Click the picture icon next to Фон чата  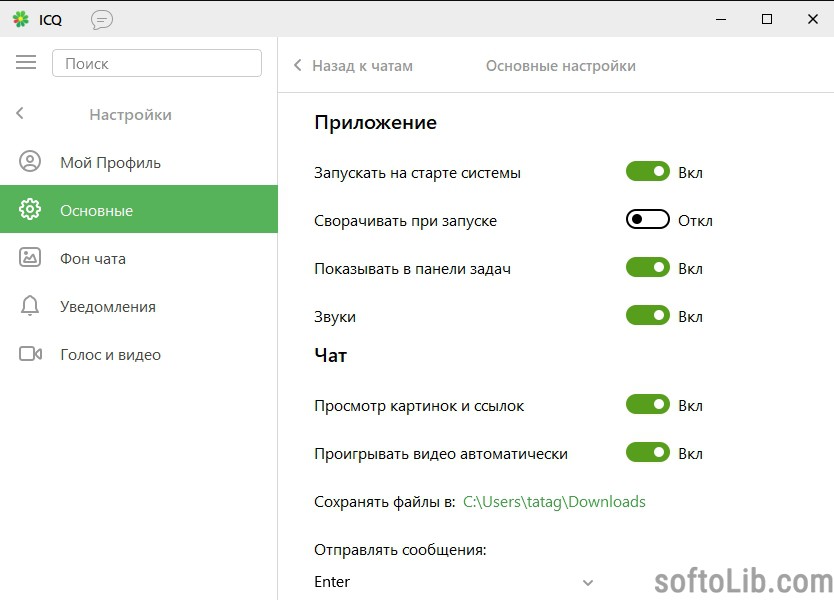30,257
